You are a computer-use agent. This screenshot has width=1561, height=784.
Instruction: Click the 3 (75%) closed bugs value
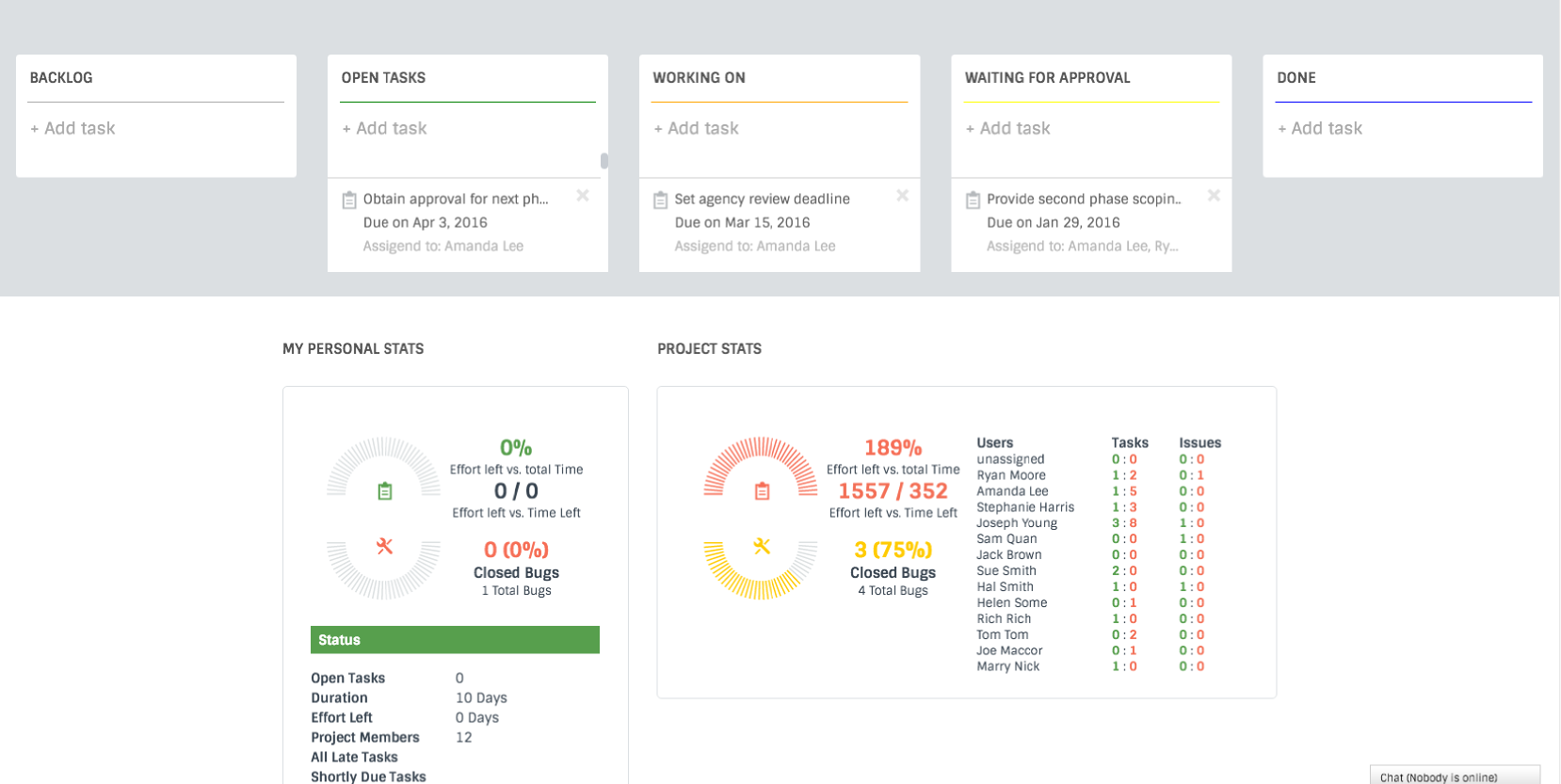click(893, 550)
